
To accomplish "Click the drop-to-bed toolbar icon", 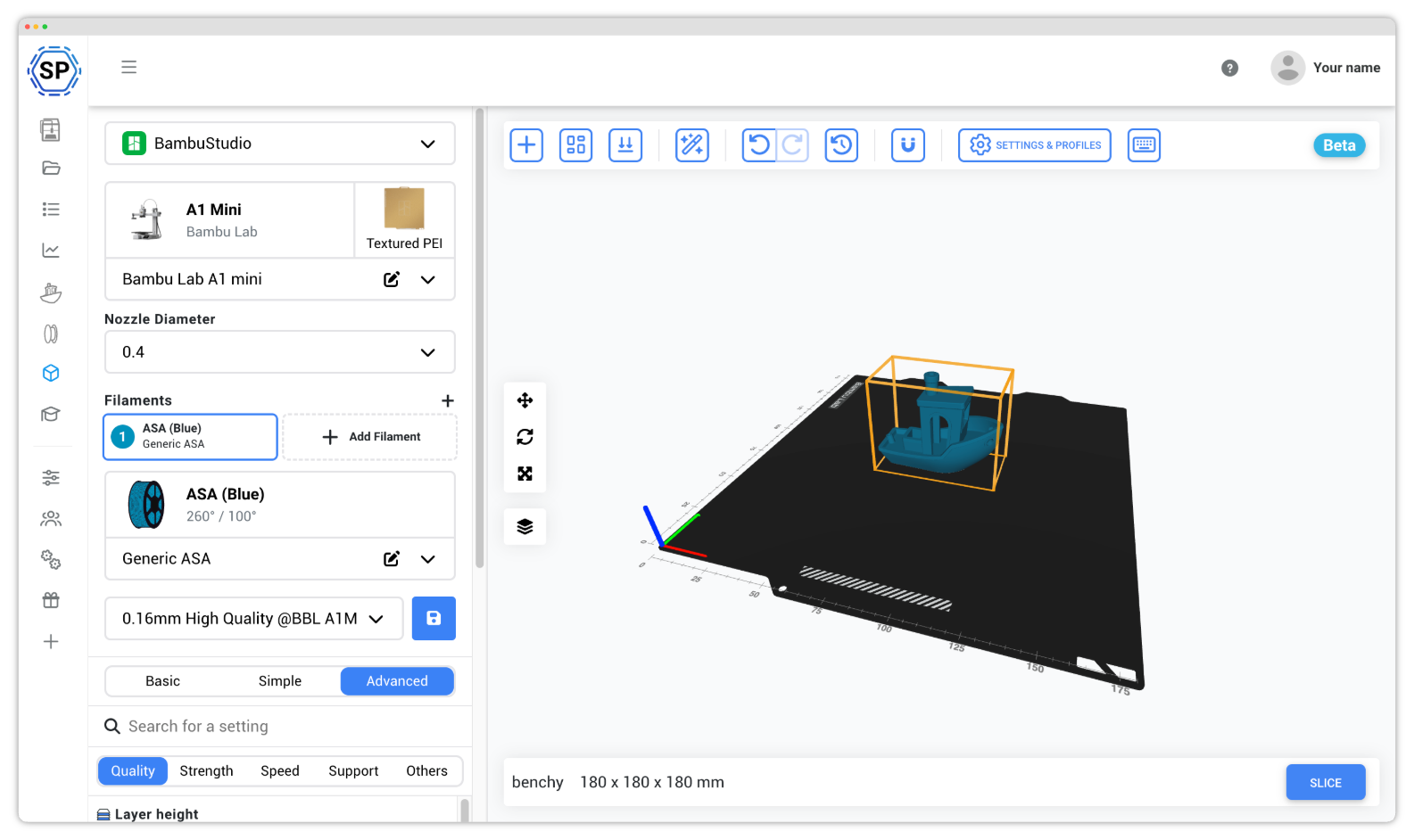I will [625, 145].
